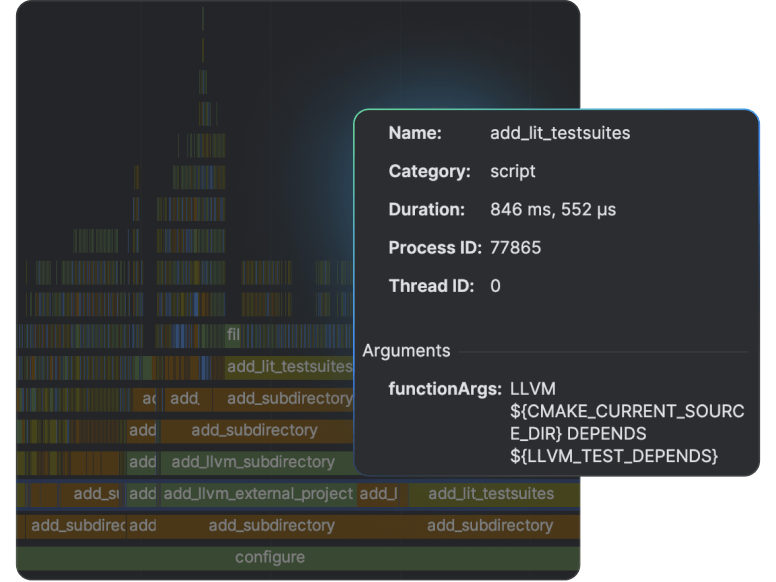Click add_subdirectory bar directly below add_llvm_external_project

click(271, 525)
